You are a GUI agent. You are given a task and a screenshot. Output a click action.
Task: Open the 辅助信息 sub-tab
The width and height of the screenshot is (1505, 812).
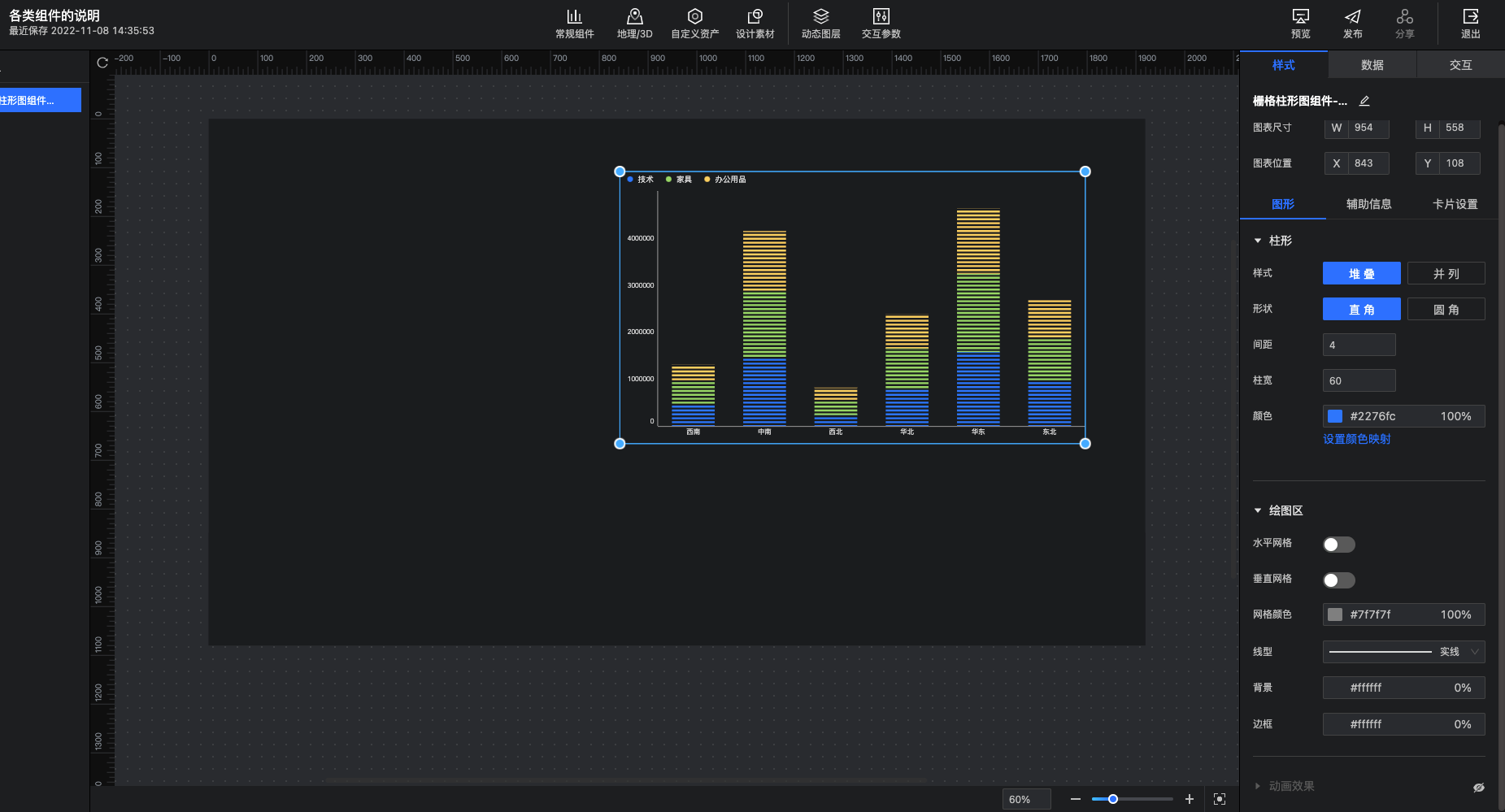coord(1369,204)
